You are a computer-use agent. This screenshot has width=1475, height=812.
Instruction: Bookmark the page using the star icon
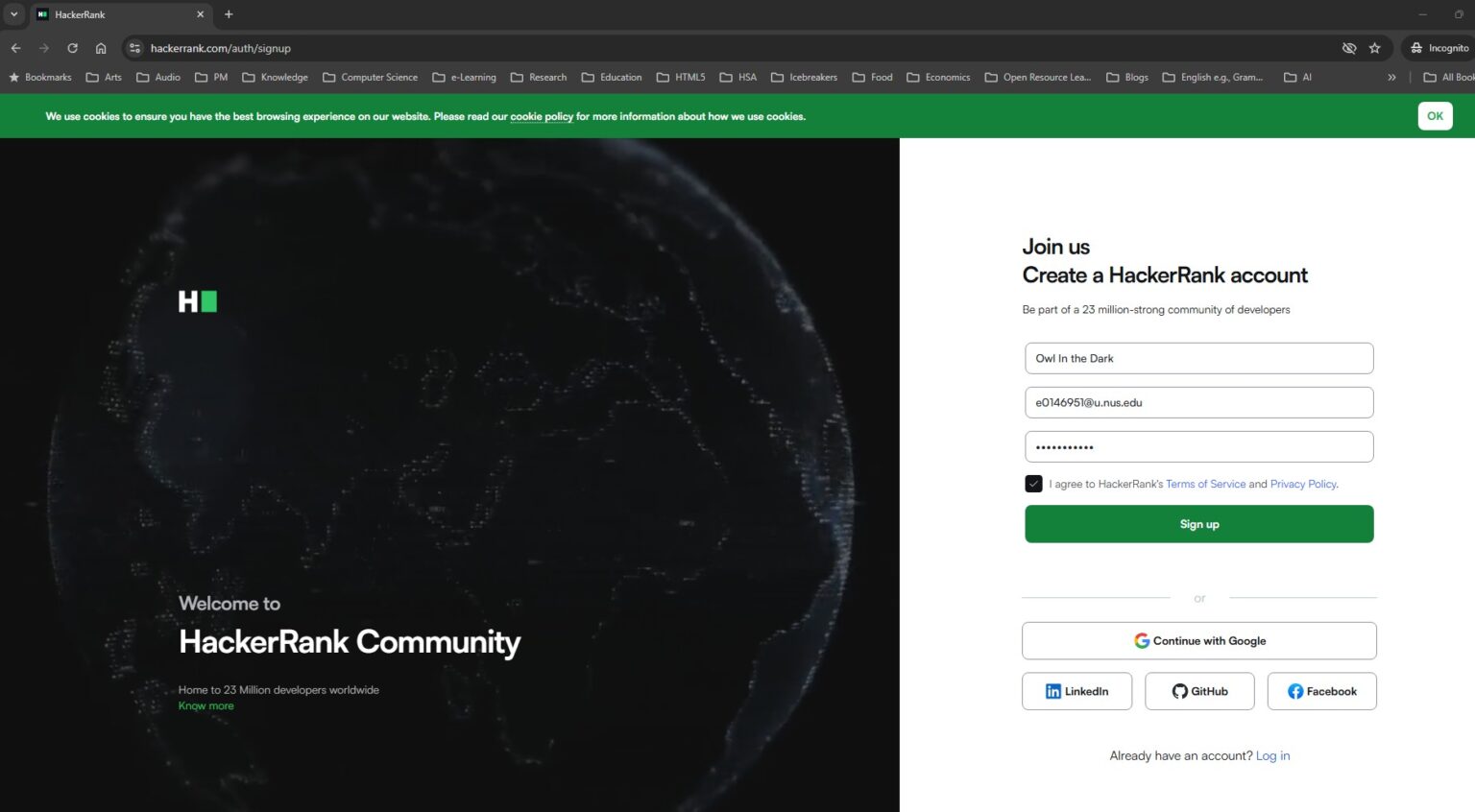(x=1375, y=47)
